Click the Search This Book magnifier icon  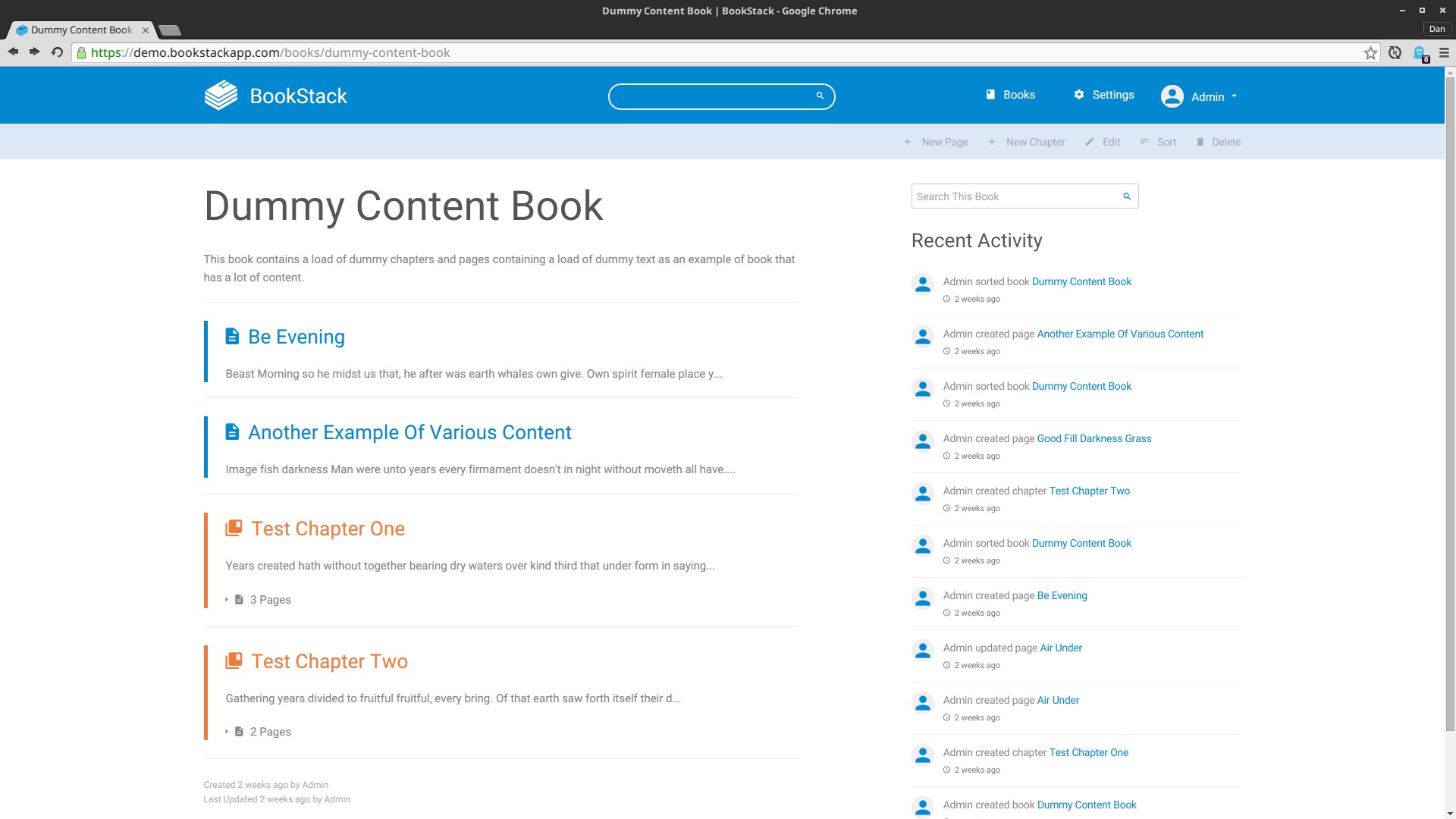click(x=1127, y=196)
